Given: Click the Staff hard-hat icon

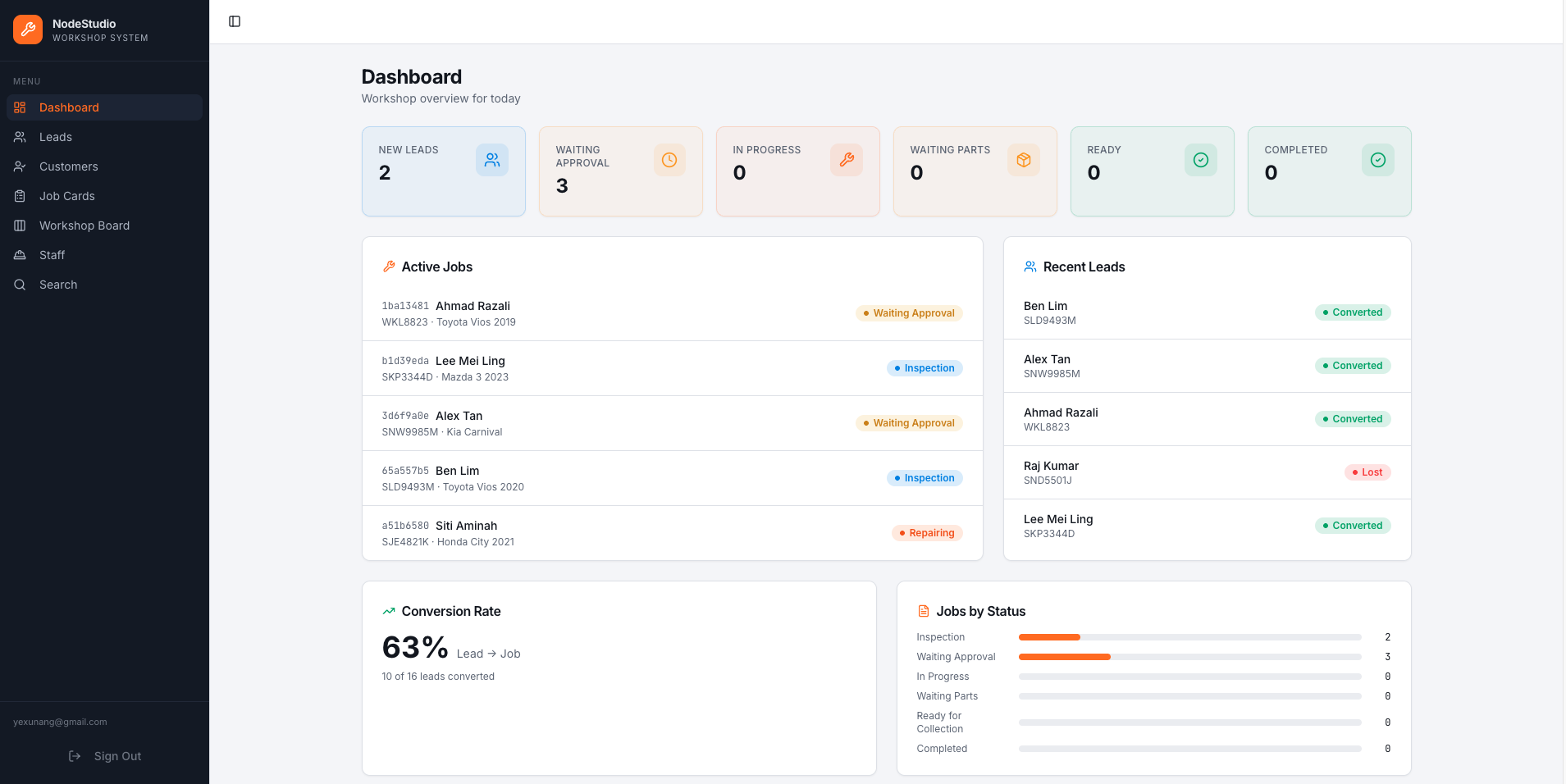Looking at the screenshot, I should pos(20,255).
